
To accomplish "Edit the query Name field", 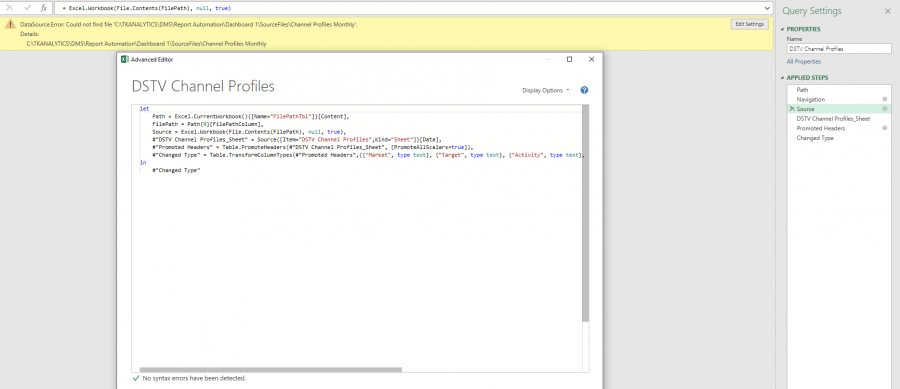I will 839,49.
